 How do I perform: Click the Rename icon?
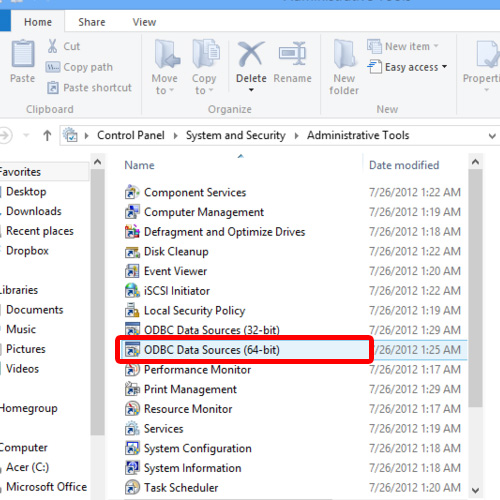292,53
